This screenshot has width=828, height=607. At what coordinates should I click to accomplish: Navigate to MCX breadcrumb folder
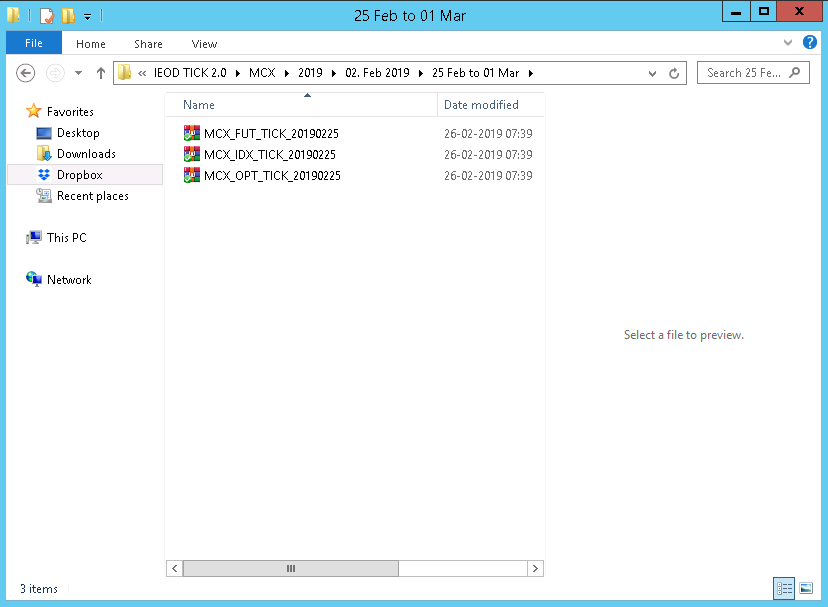pyautogui.click(x=262, y=73)
